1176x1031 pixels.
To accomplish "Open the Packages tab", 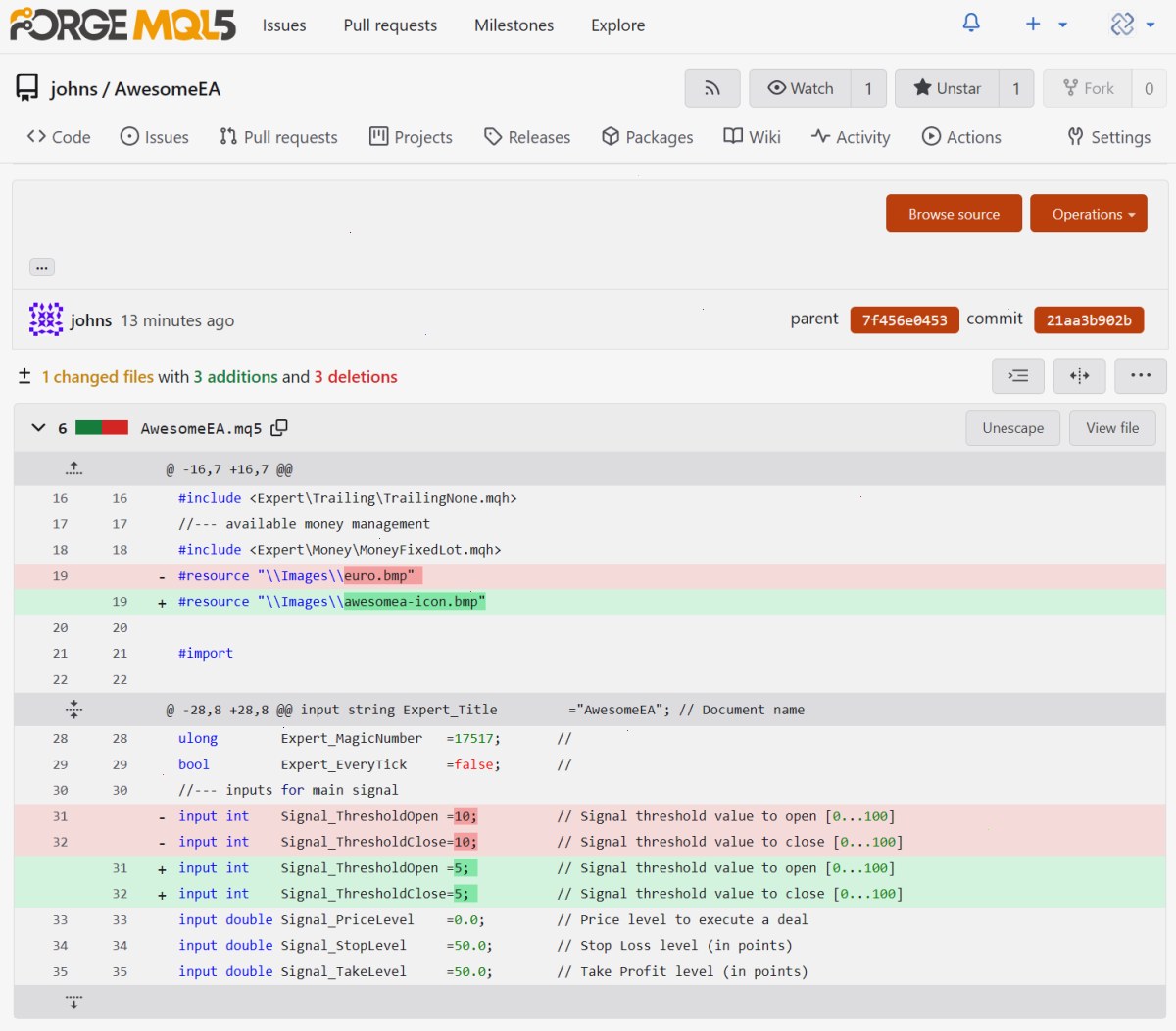I will click(x=647, y=137).
